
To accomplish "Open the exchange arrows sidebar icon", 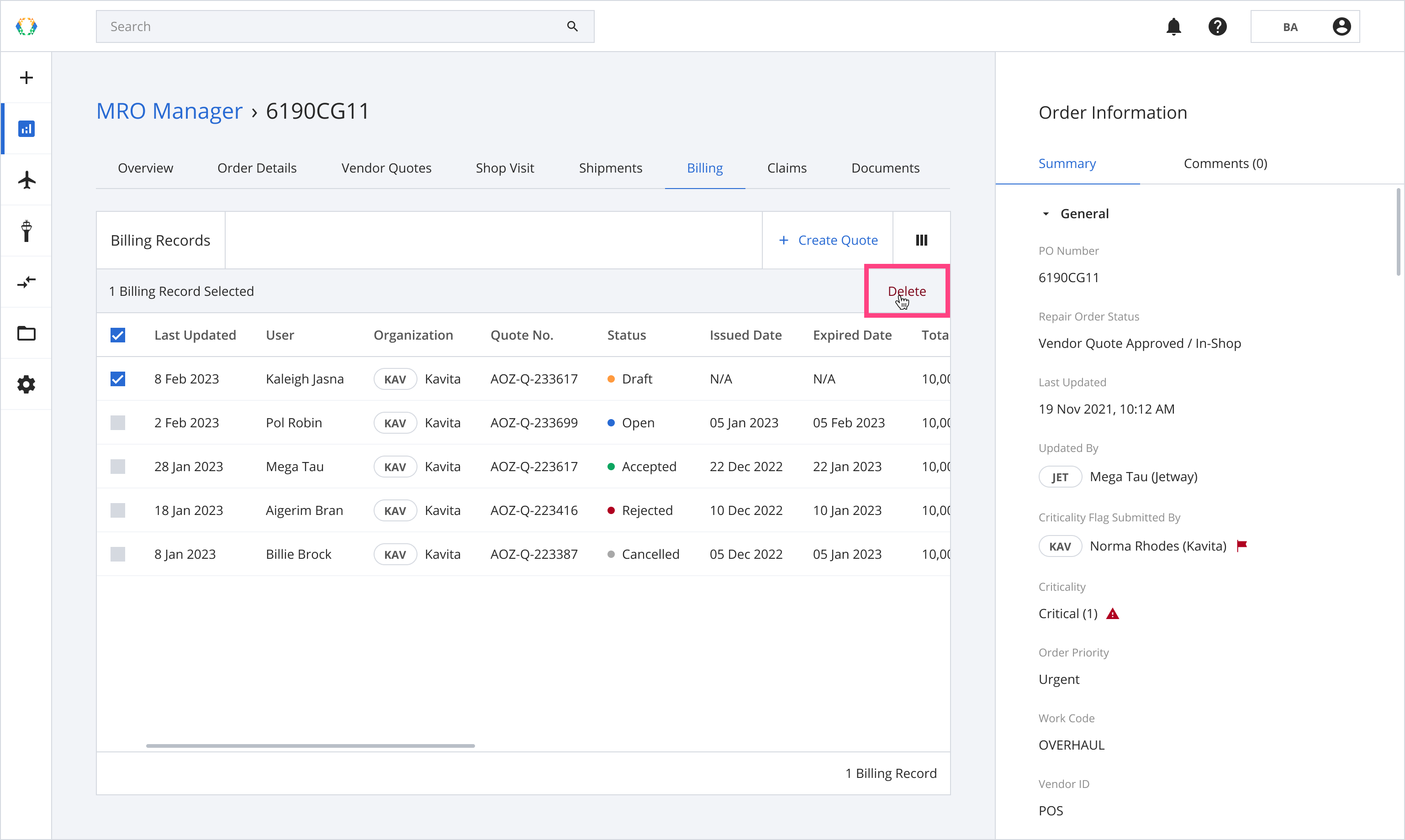I will pyautogui.click(x=26, y=282).
